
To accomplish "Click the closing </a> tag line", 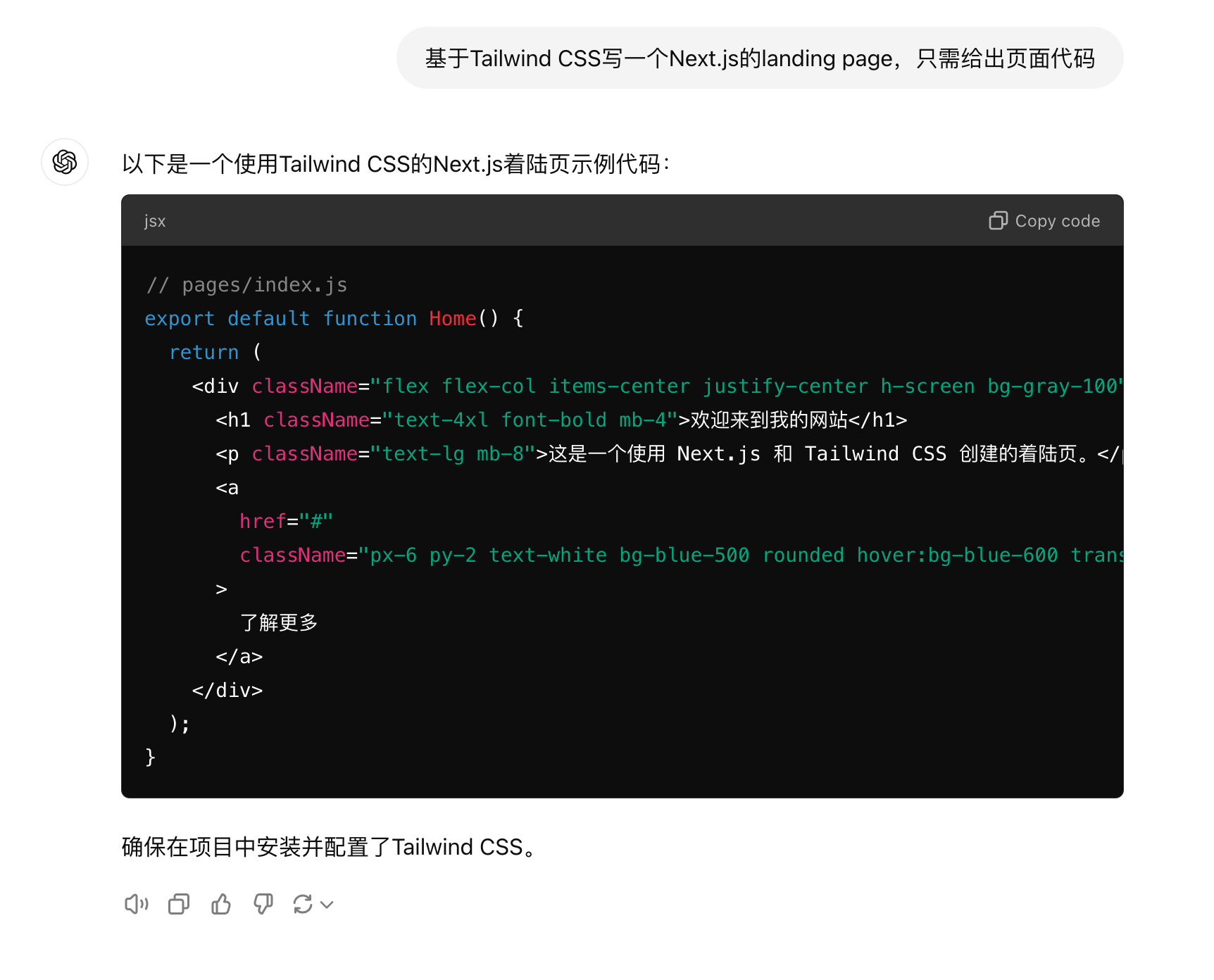I will tap(239, 656).
